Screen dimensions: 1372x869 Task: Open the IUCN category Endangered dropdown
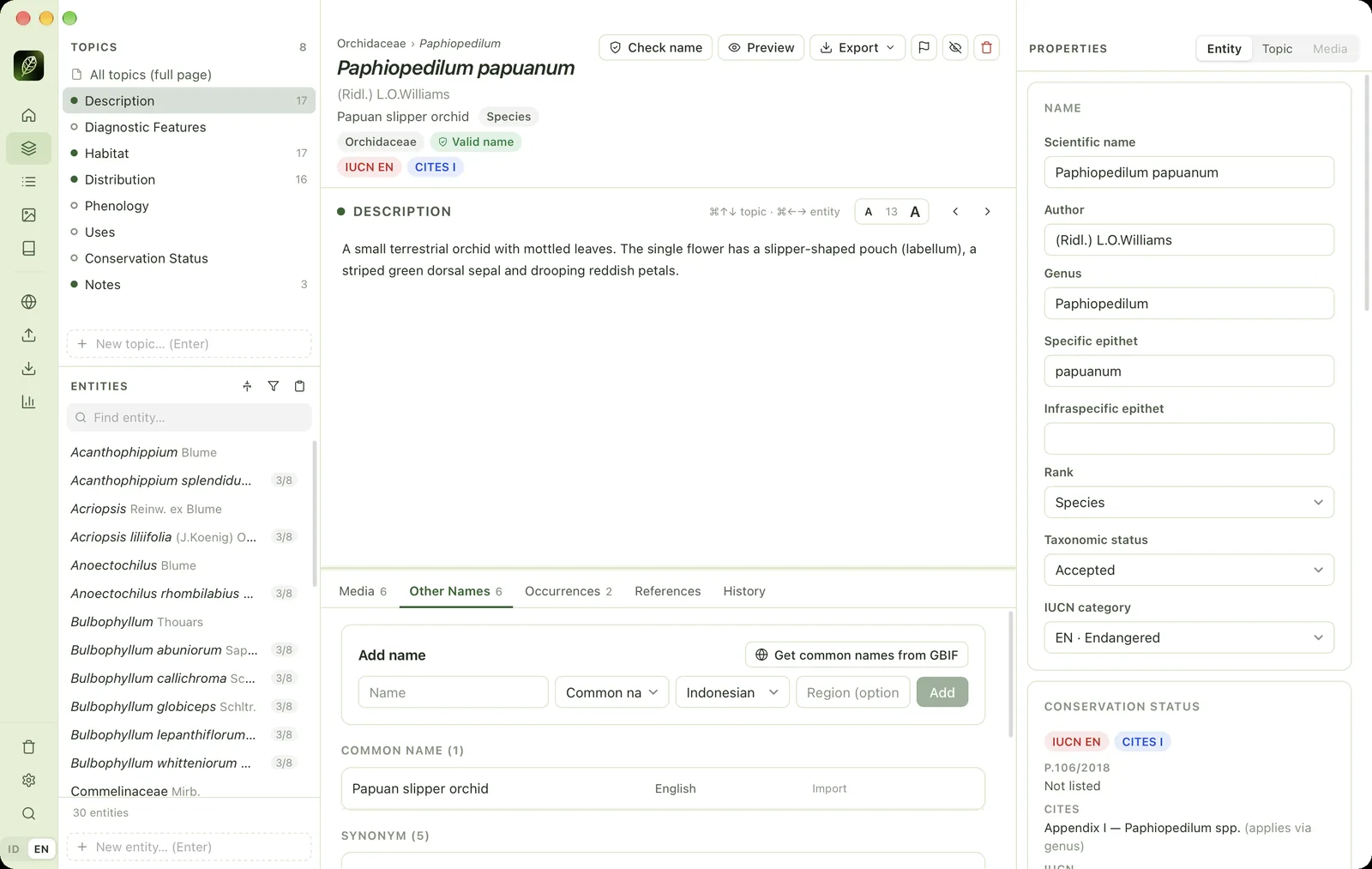[x=1188, y=638]
